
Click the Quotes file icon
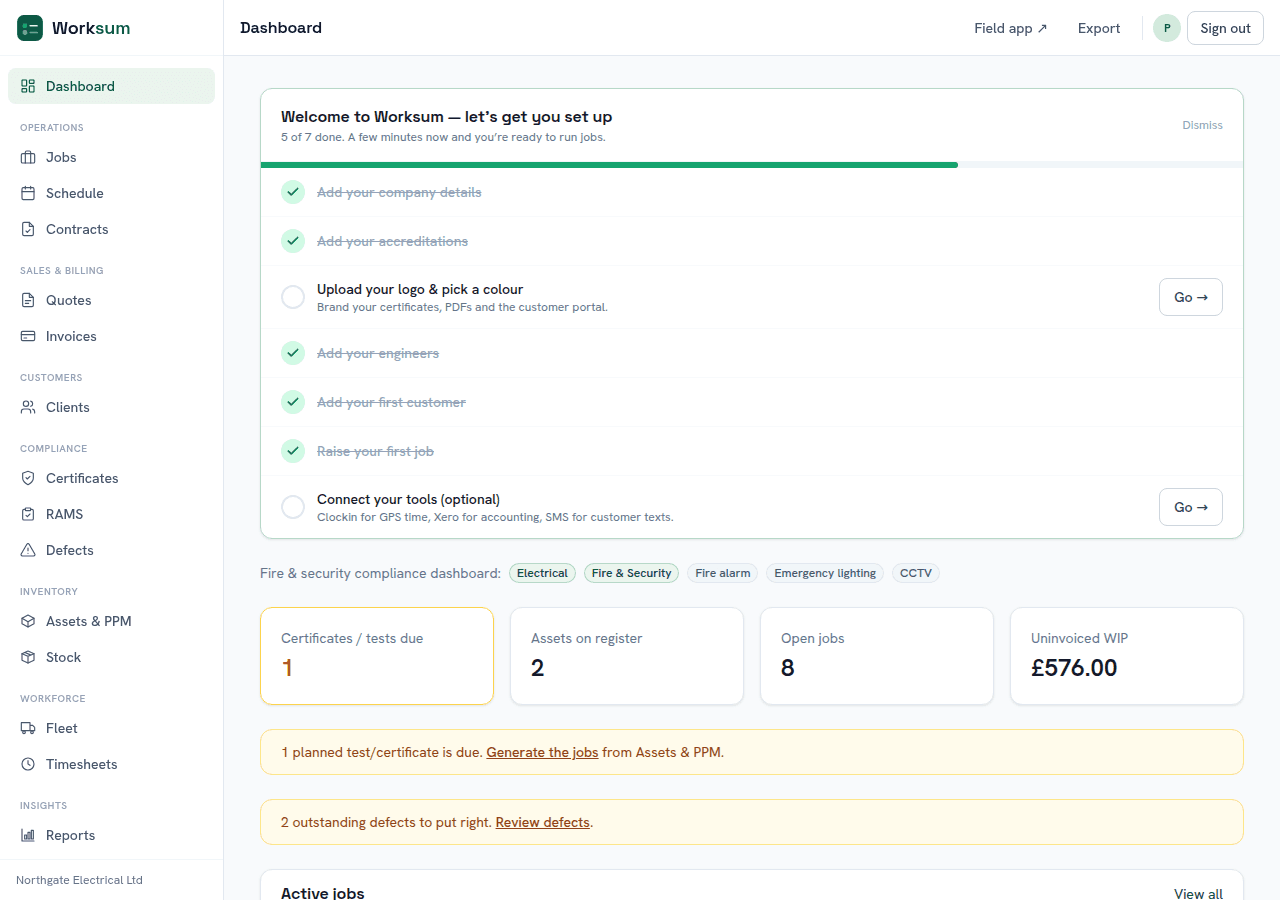[28, 300]
